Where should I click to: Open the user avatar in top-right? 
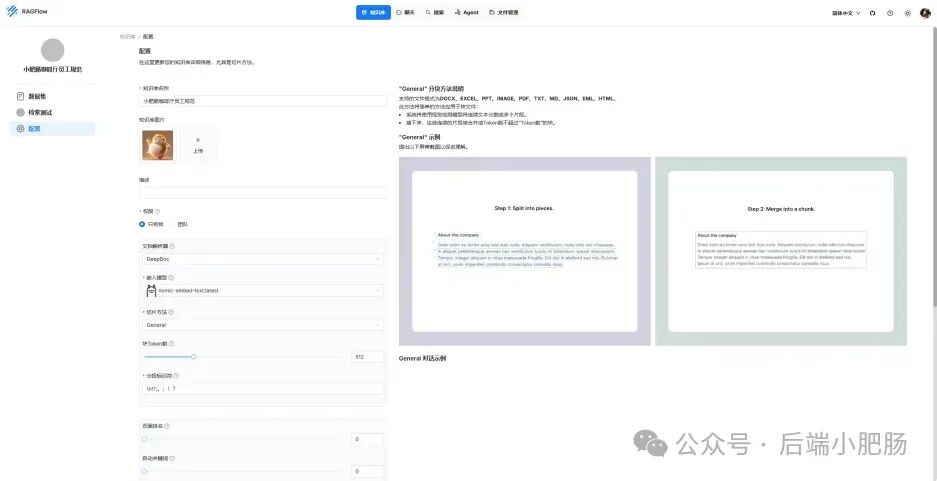925,13
